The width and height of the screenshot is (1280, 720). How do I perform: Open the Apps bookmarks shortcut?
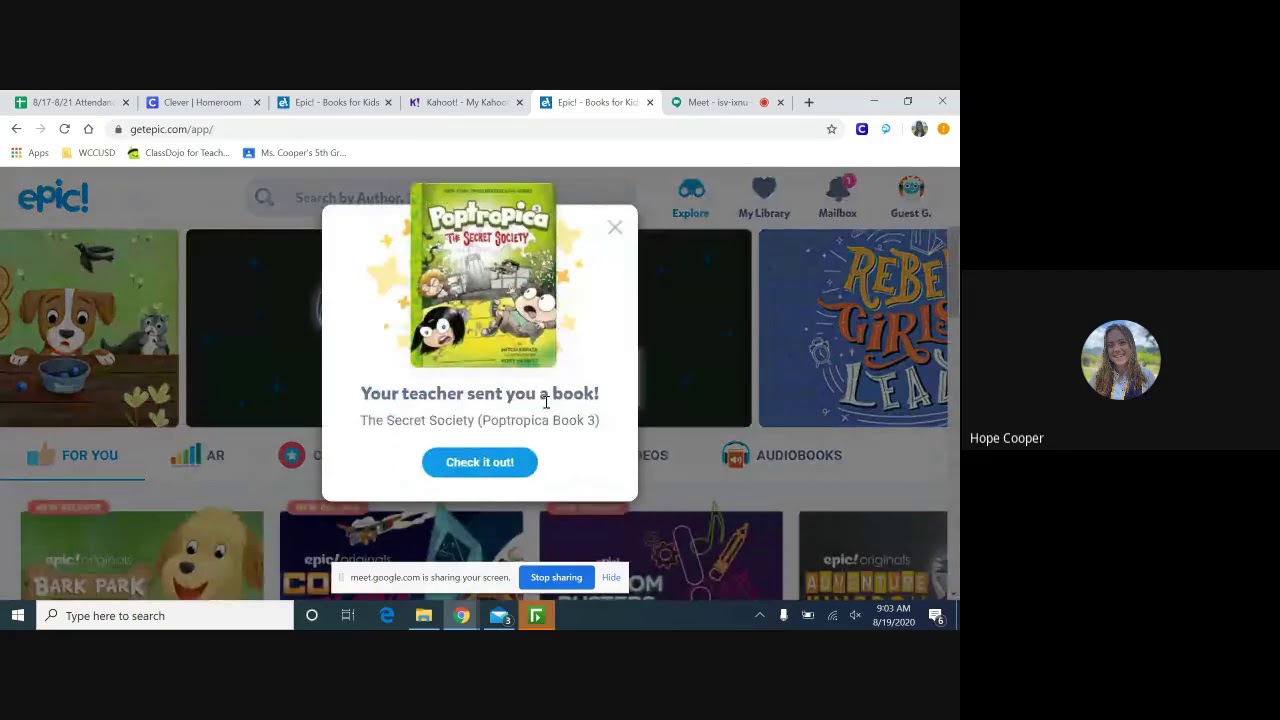click(29, 153)
